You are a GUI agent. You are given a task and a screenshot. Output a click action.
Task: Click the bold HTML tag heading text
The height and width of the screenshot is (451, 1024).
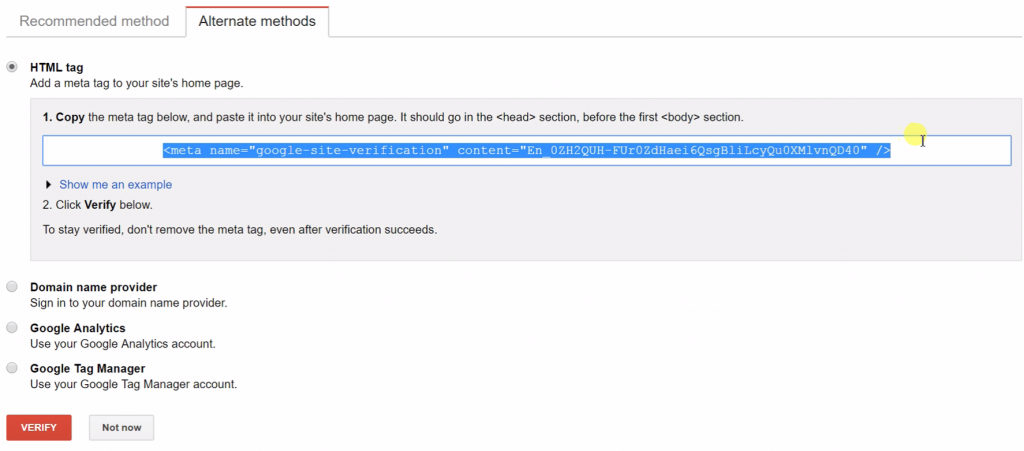(57, 67)
